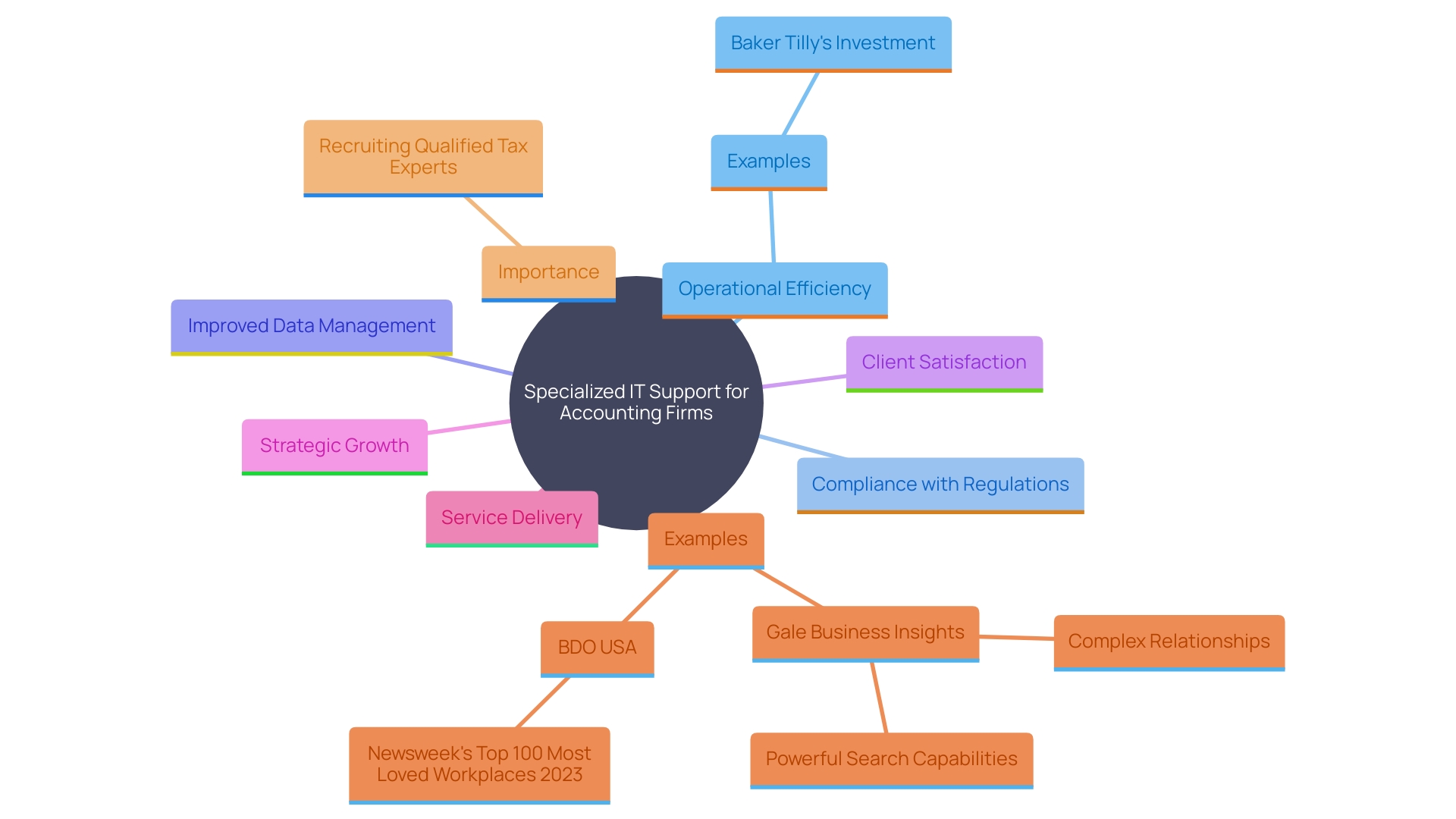Expand the Examples node below center
Viewport: 1456px width, 819px height.
point(700,538)
